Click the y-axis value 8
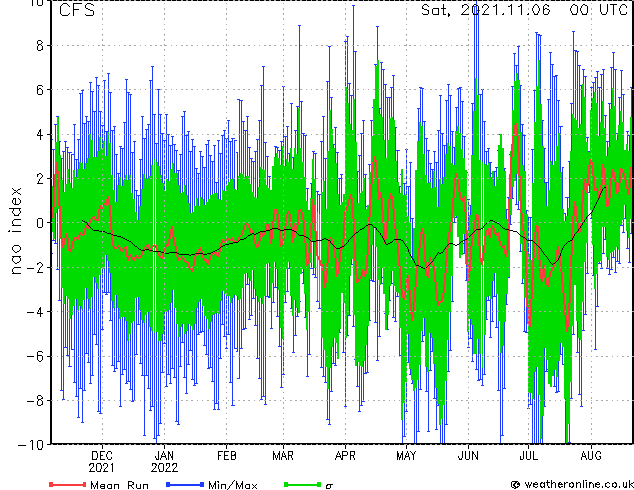 pos(40,46)
